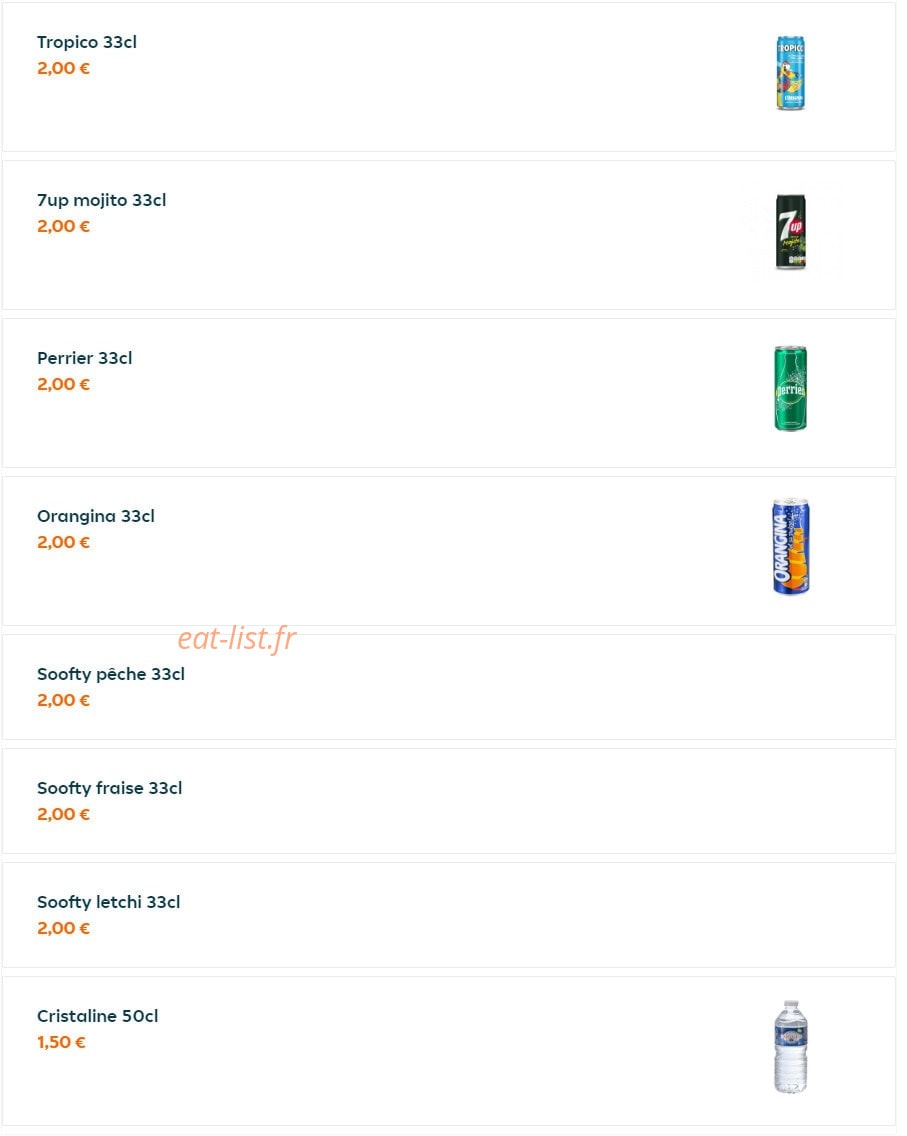Open the Tropico can product image

[x=790, y=73]
